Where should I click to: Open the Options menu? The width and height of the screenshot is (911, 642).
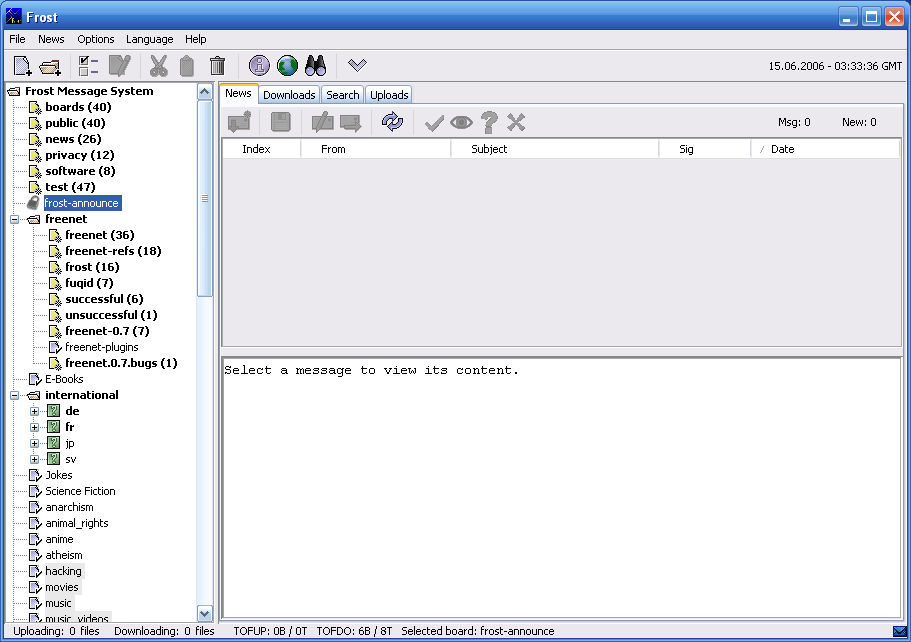pos(96,39)
